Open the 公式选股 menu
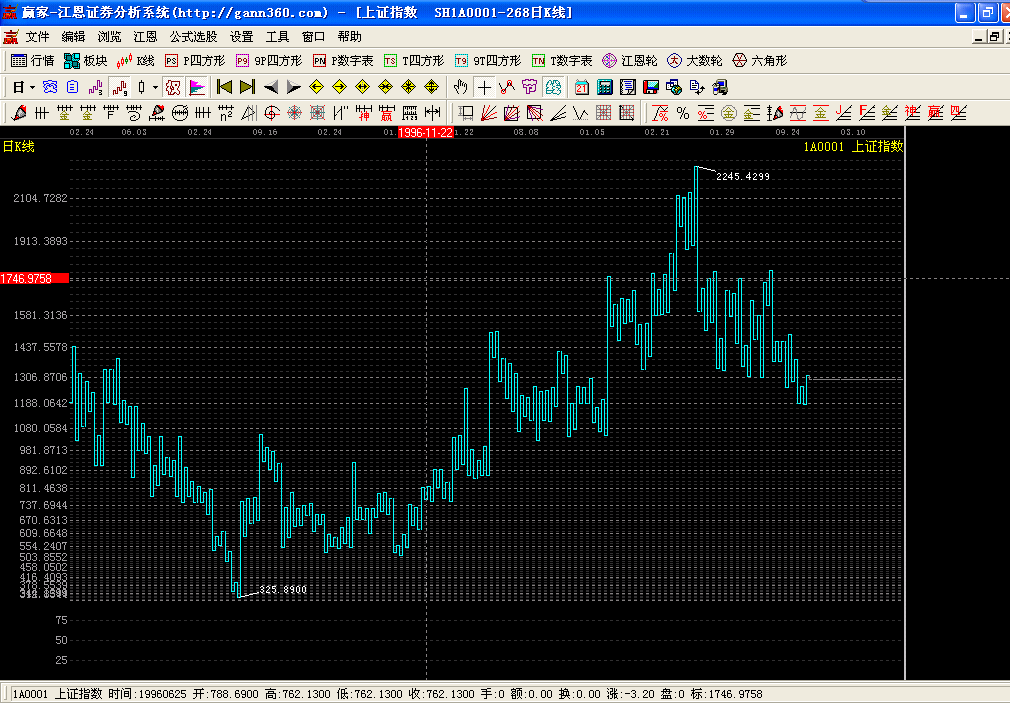 (x=193, y=37)
